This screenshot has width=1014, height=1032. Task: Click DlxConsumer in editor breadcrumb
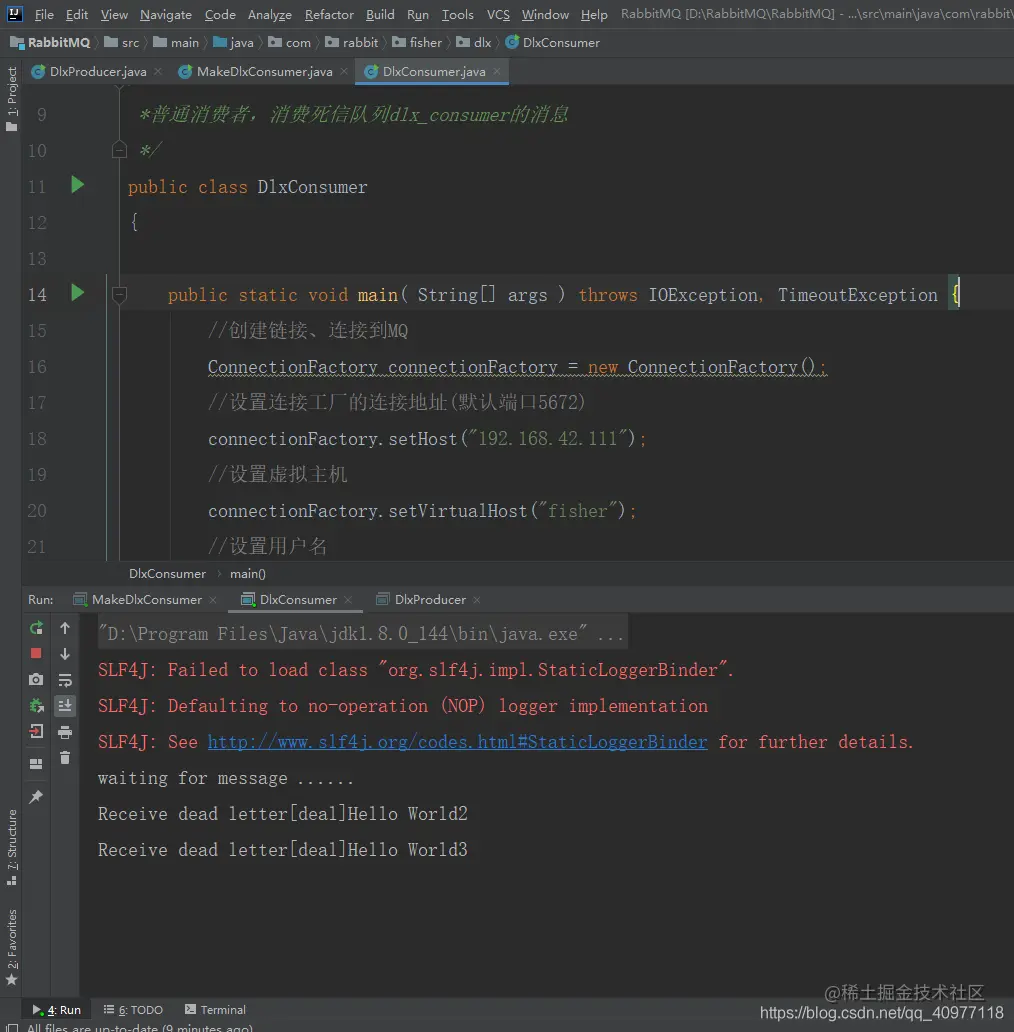167,574
